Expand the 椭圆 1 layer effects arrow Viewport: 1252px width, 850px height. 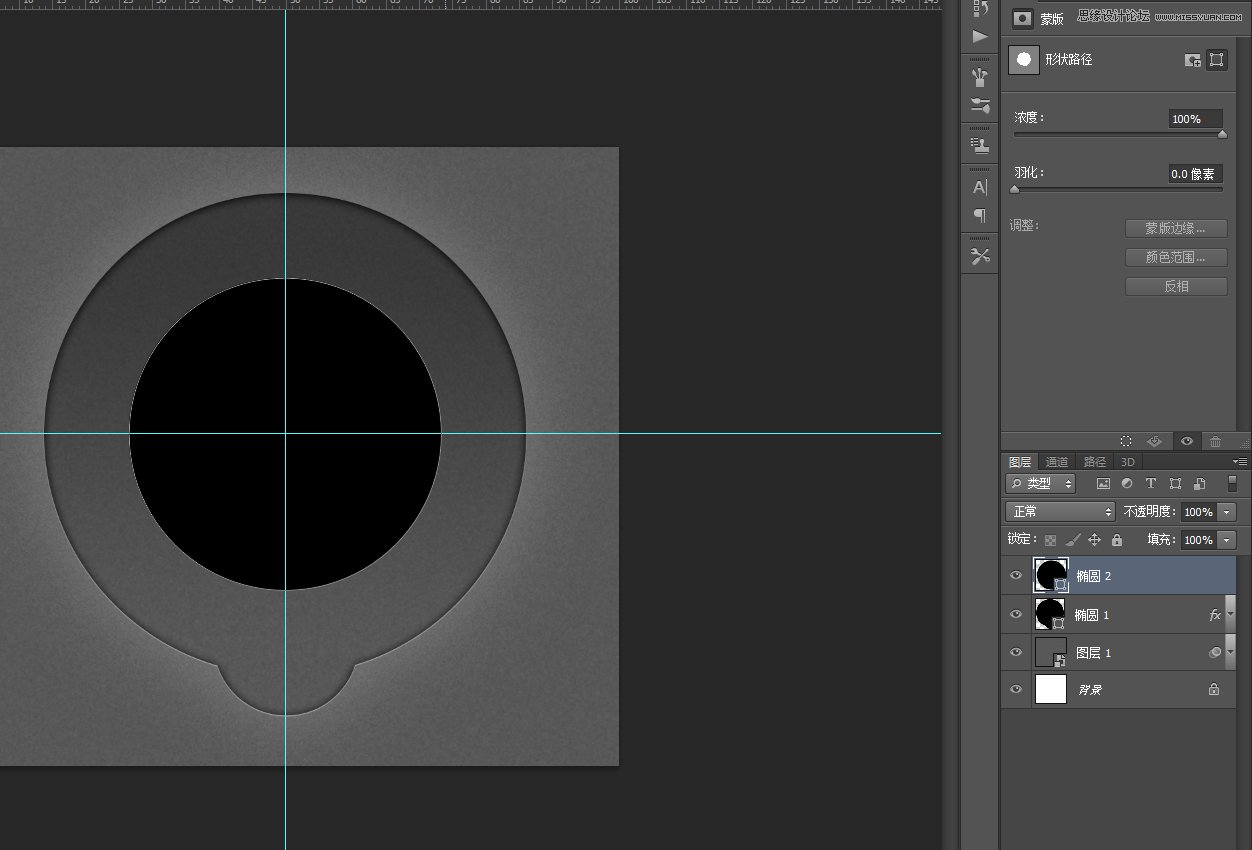[x=1231, y=615]
